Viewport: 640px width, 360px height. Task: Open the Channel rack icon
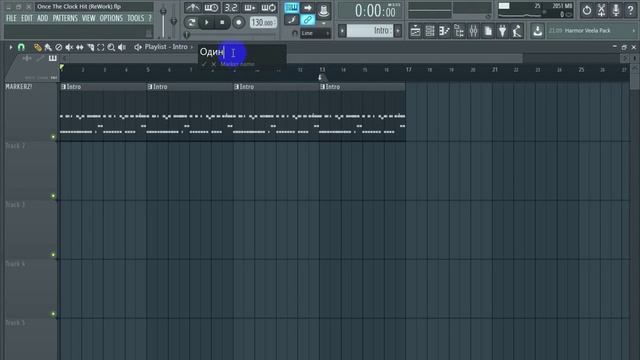tap(429, 31)
